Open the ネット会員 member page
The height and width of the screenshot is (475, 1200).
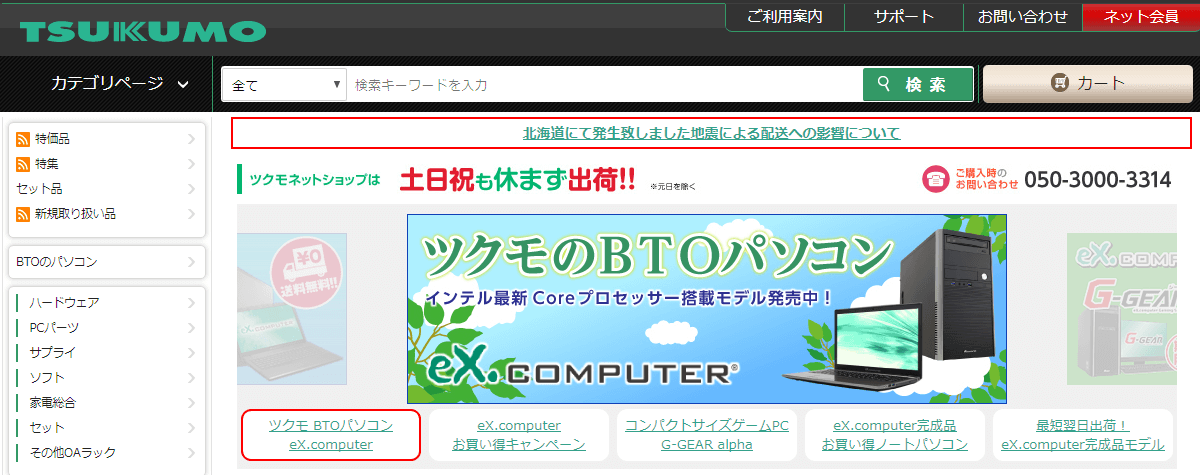click(1140, 17)
